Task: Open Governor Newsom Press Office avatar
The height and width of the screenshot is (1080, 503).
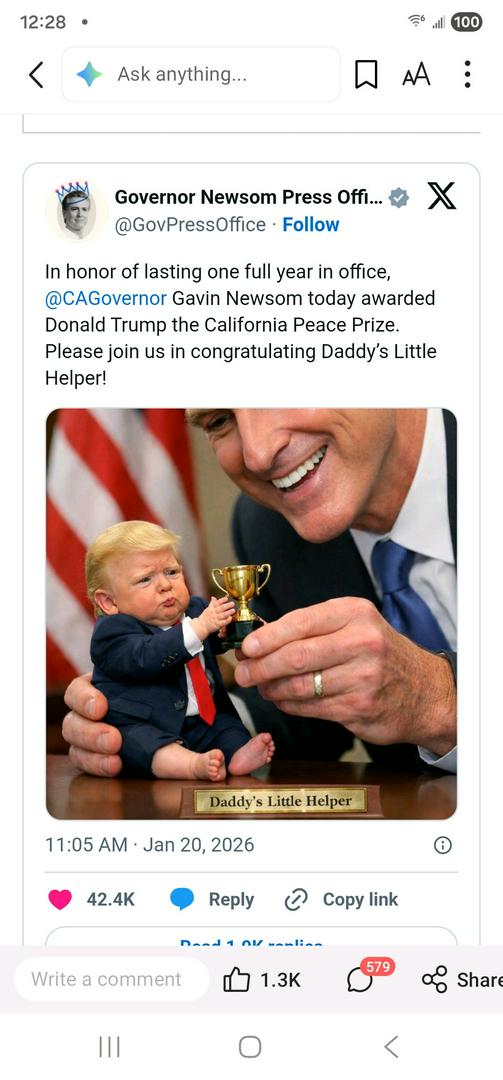Action: coord(74,211)
